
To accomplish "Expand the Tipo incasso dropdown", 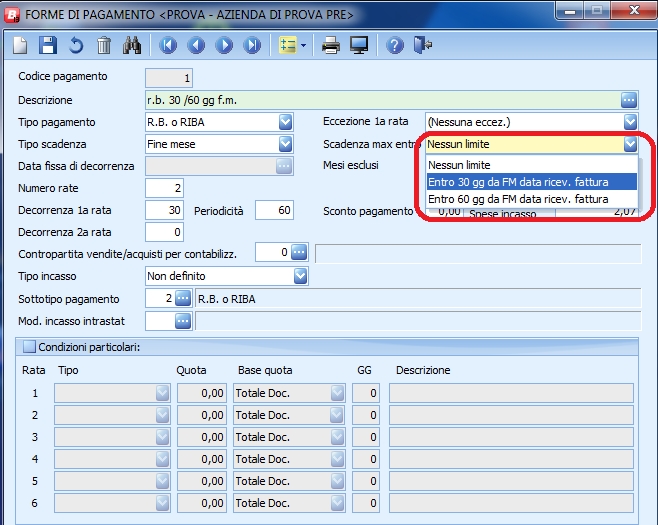I will point(300,276).
